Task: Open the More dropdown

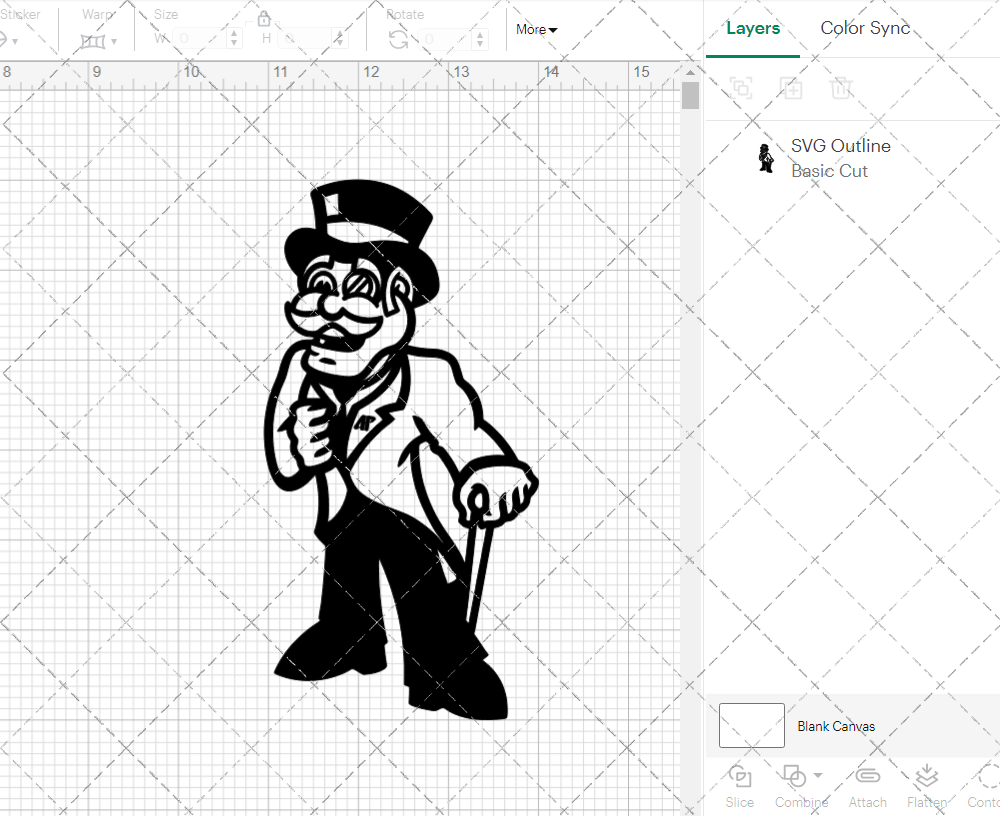Action: [536, 30]
